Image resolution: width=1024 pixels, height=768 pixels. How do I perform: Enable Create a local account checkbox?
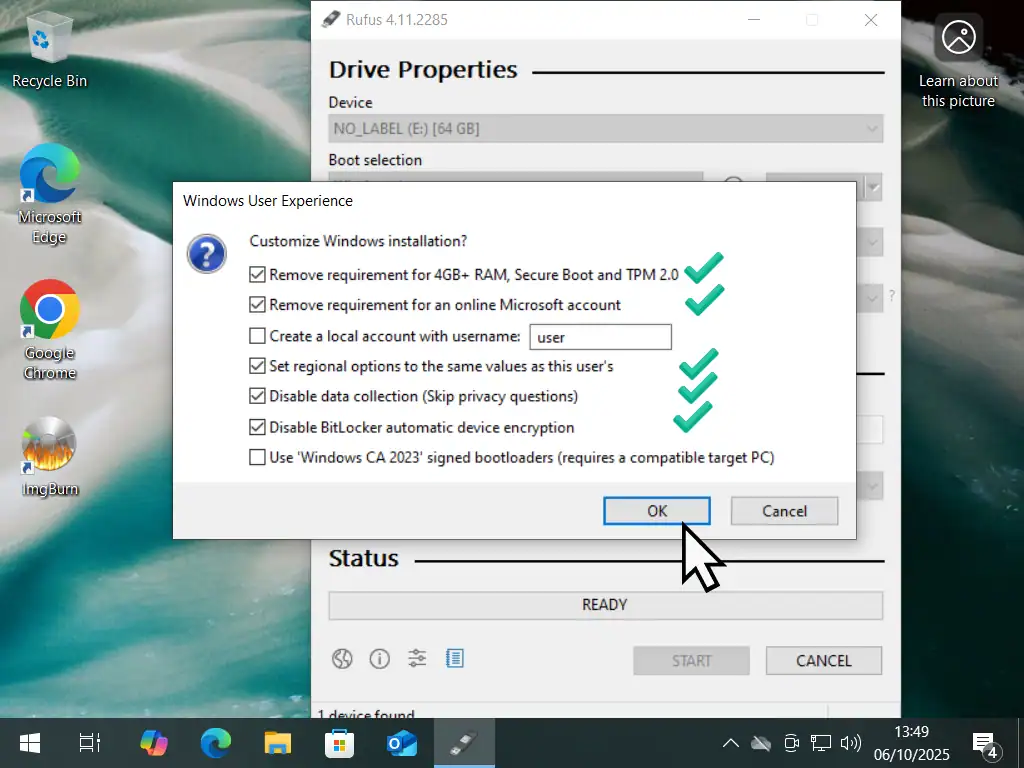pyautogui.click(x=258, y=337)
